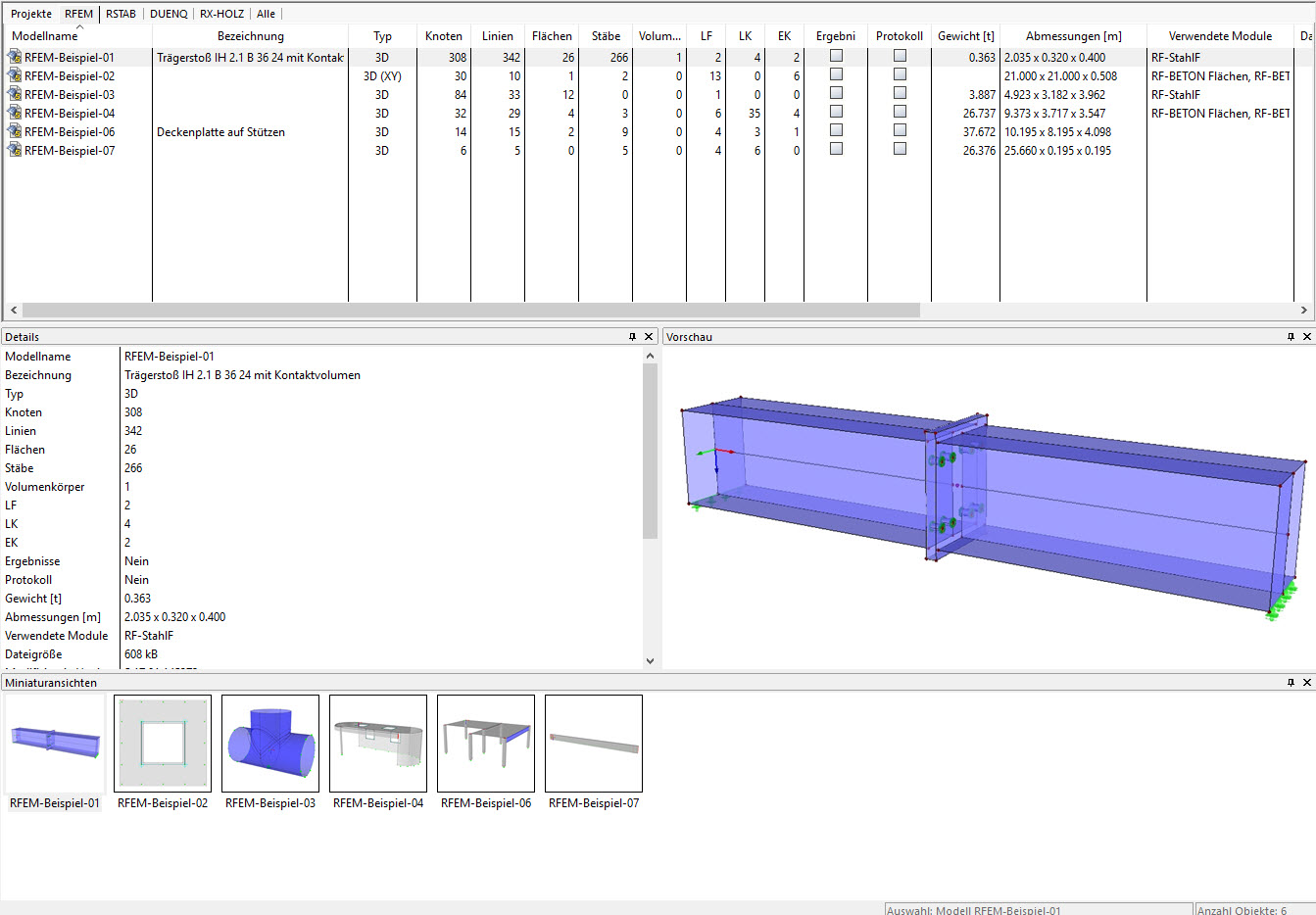Select the RFEM-Beispiel-04 row name
1316x915 pixels.
pyautogui.click(x=70, y=113)
